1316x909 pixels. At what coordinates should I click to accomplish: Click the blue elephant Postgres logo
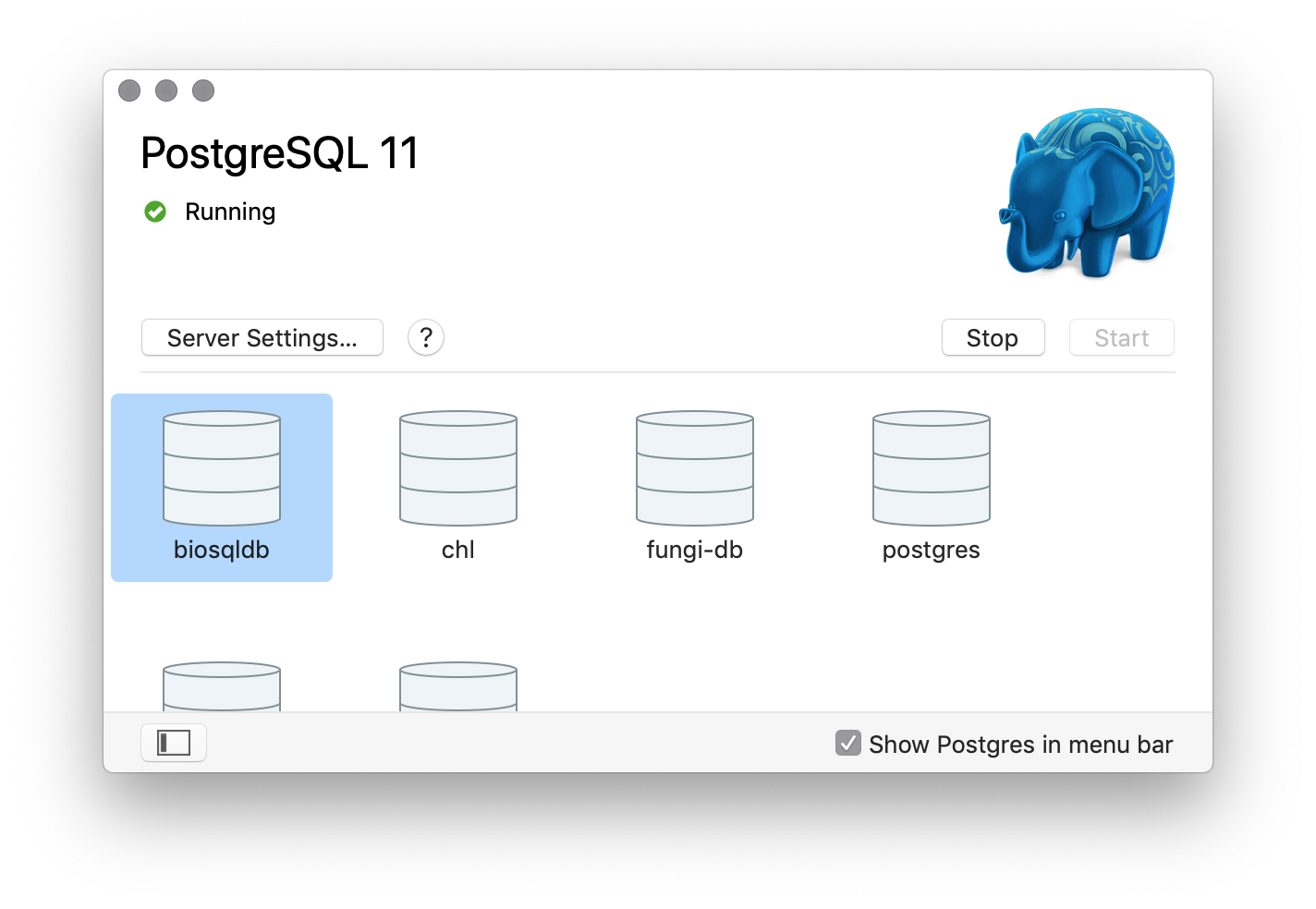[x=1088, y=193]
